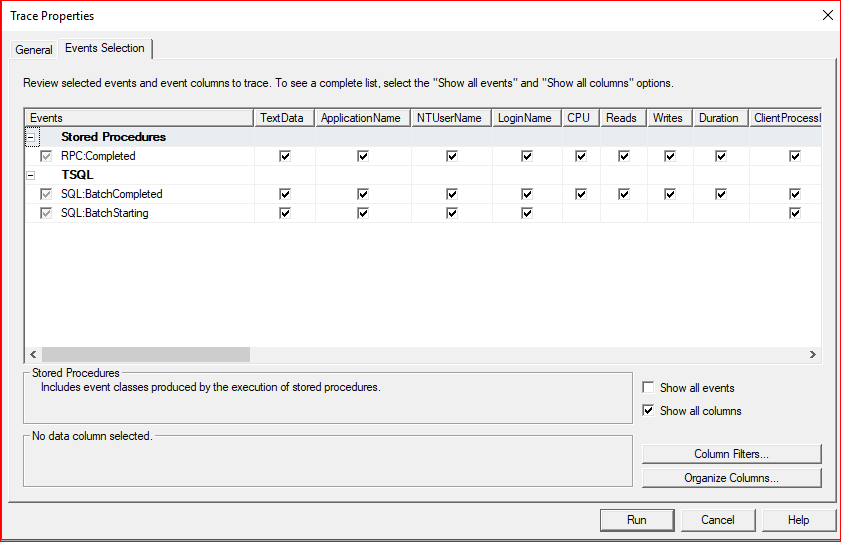Collapse the TSQL event category
The height and width of the screenshot is (542, 841).
pos(30,175)
